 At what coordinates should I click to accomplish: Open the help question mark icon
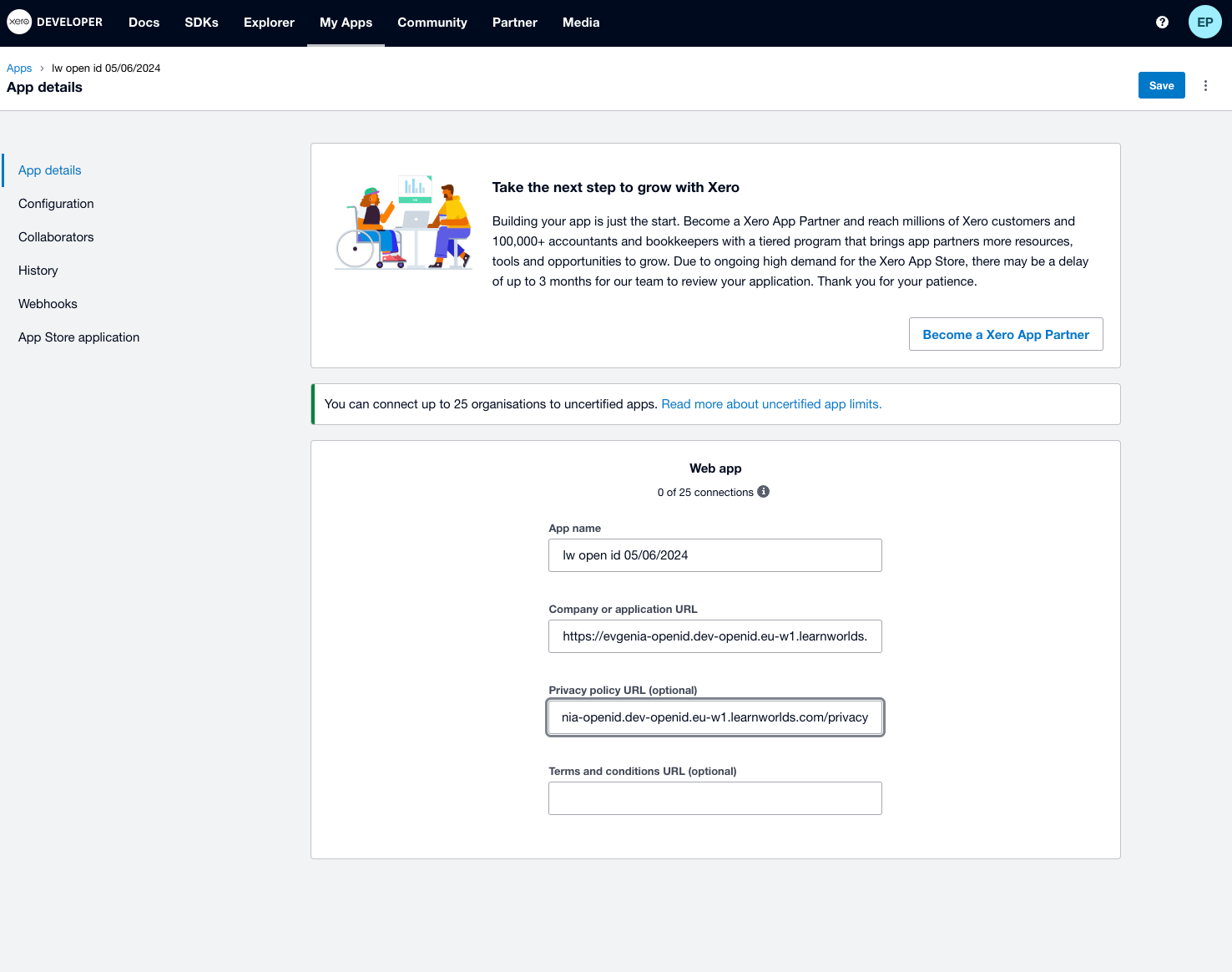(1162, 23)
